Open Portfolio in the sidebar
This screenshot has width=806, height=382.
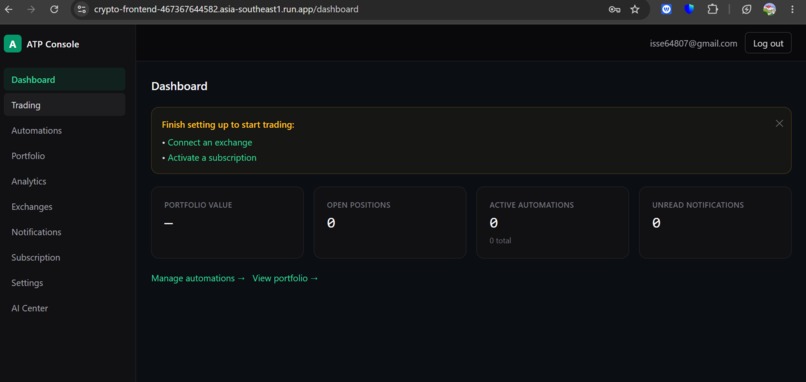(64, 156)
